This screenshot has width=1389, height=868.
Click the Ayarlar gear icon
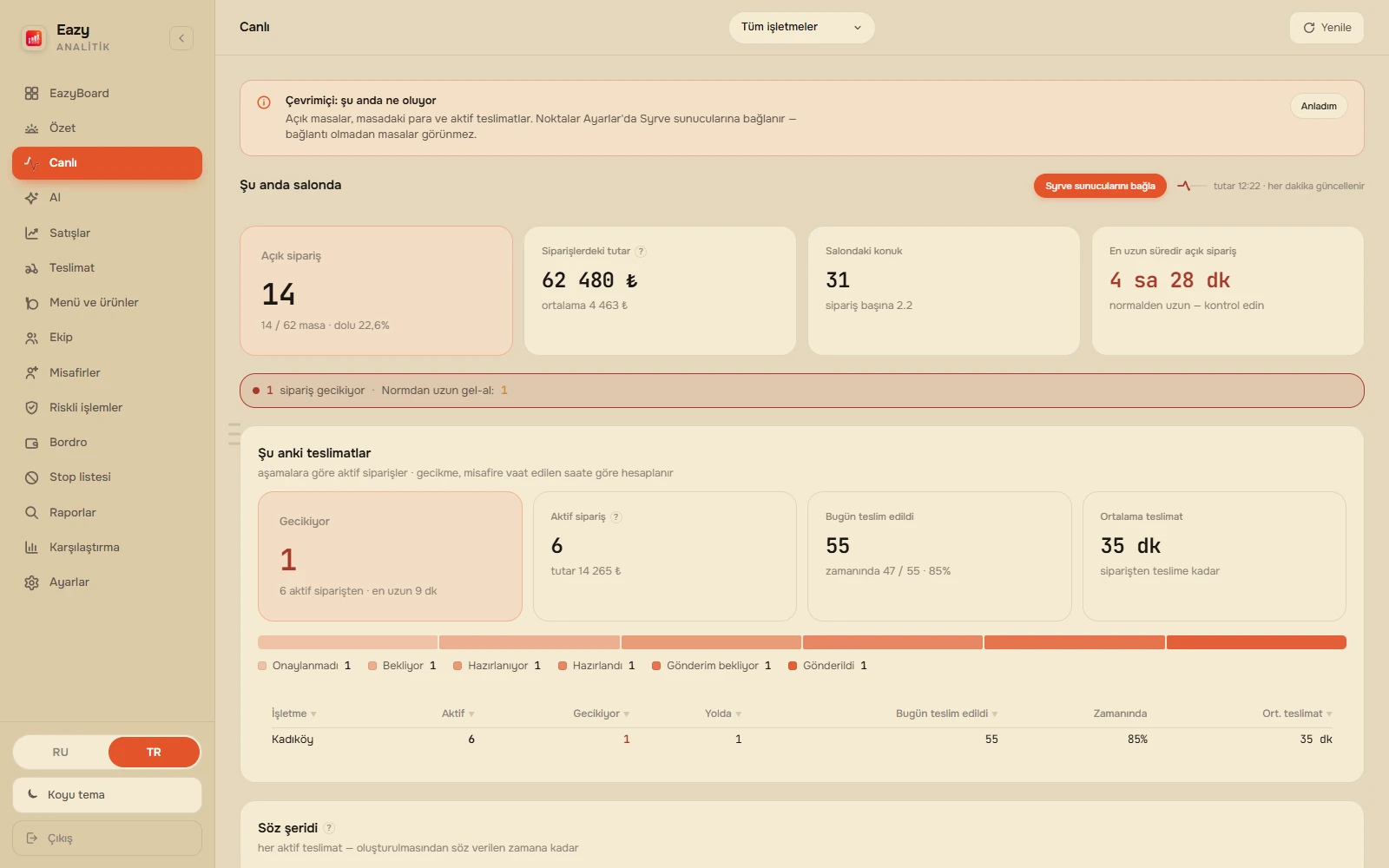32,582
